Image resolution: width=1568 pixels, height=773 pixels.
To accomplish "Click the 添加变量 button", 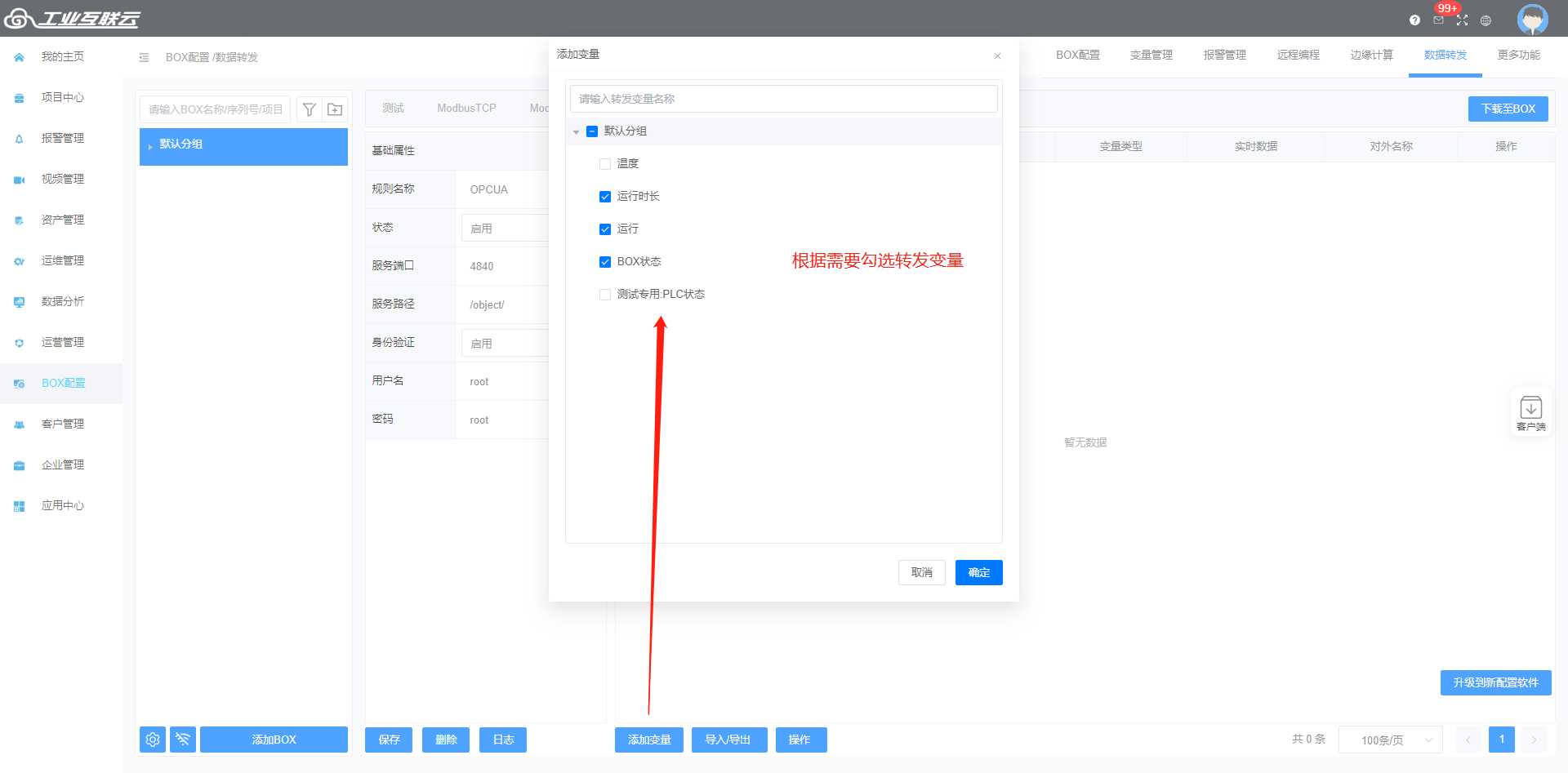I will click(x=649, y=740).
